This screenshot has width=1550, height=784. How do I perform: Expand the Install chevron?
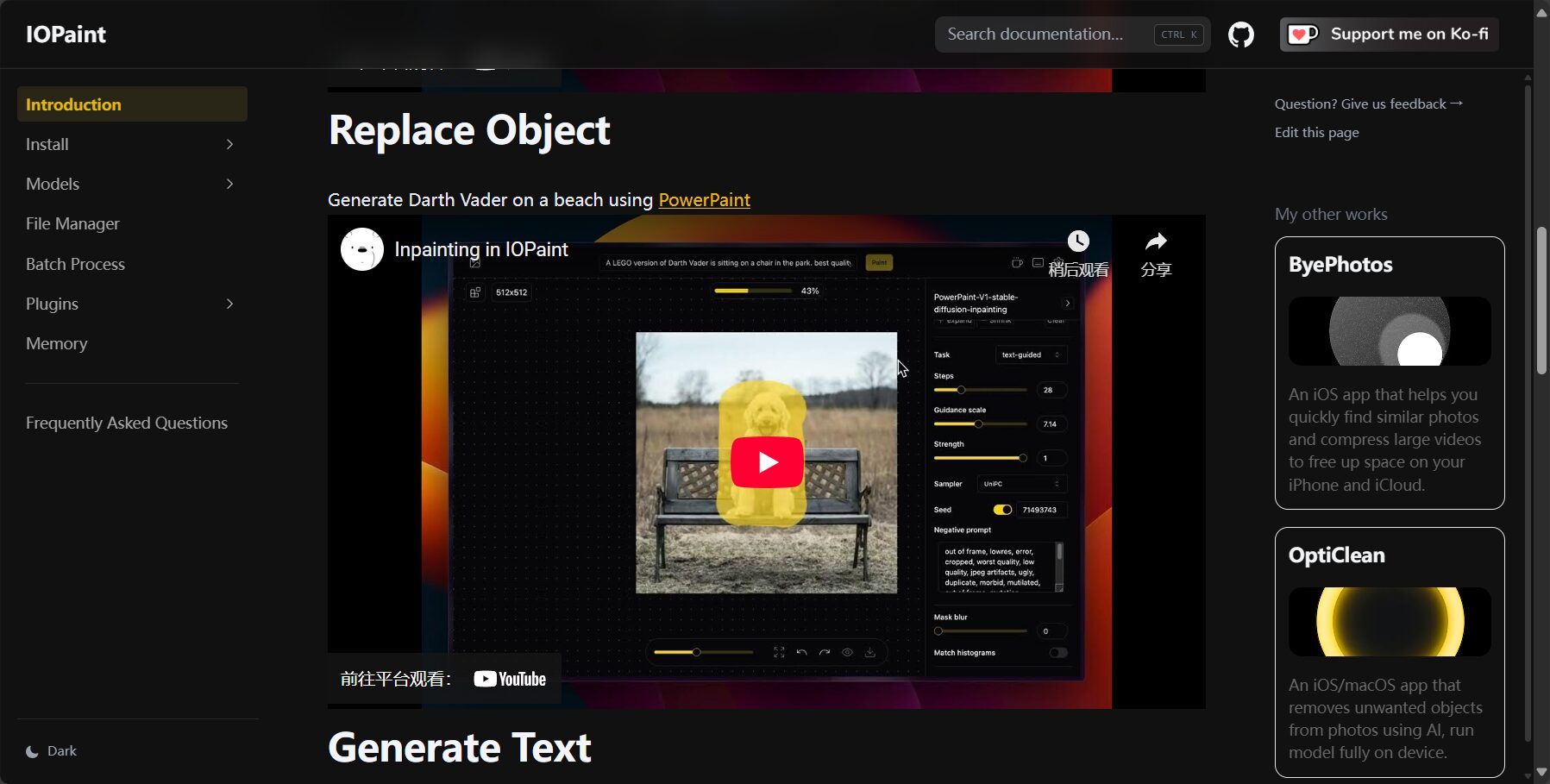(229, 144)
